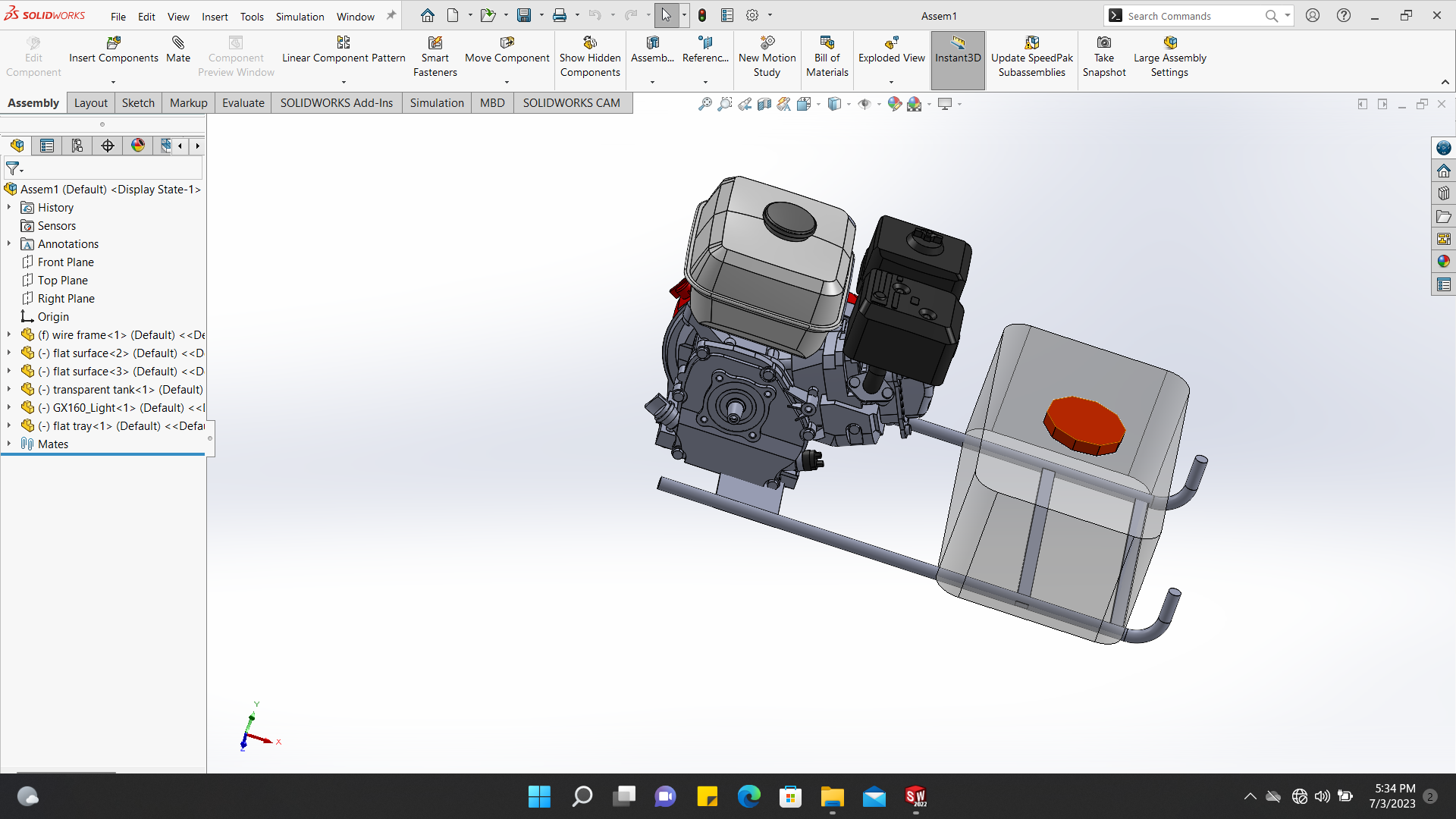Expand the GX160_Light component tree node
Image resolution: width=1456 pixels, height=819 pixels.
[9, 408]
